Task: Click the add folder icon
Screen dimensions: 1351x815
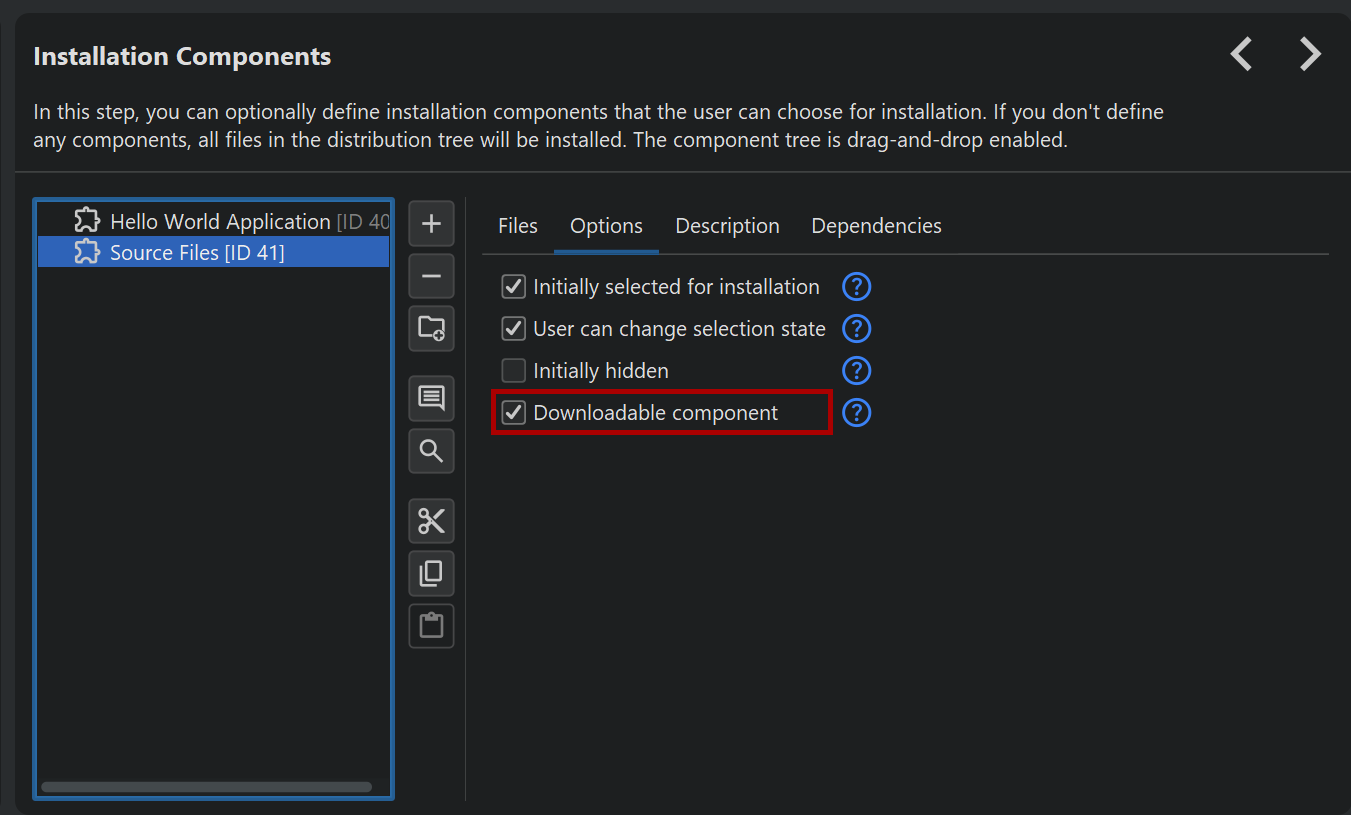Action: click(x=431, y=328)
